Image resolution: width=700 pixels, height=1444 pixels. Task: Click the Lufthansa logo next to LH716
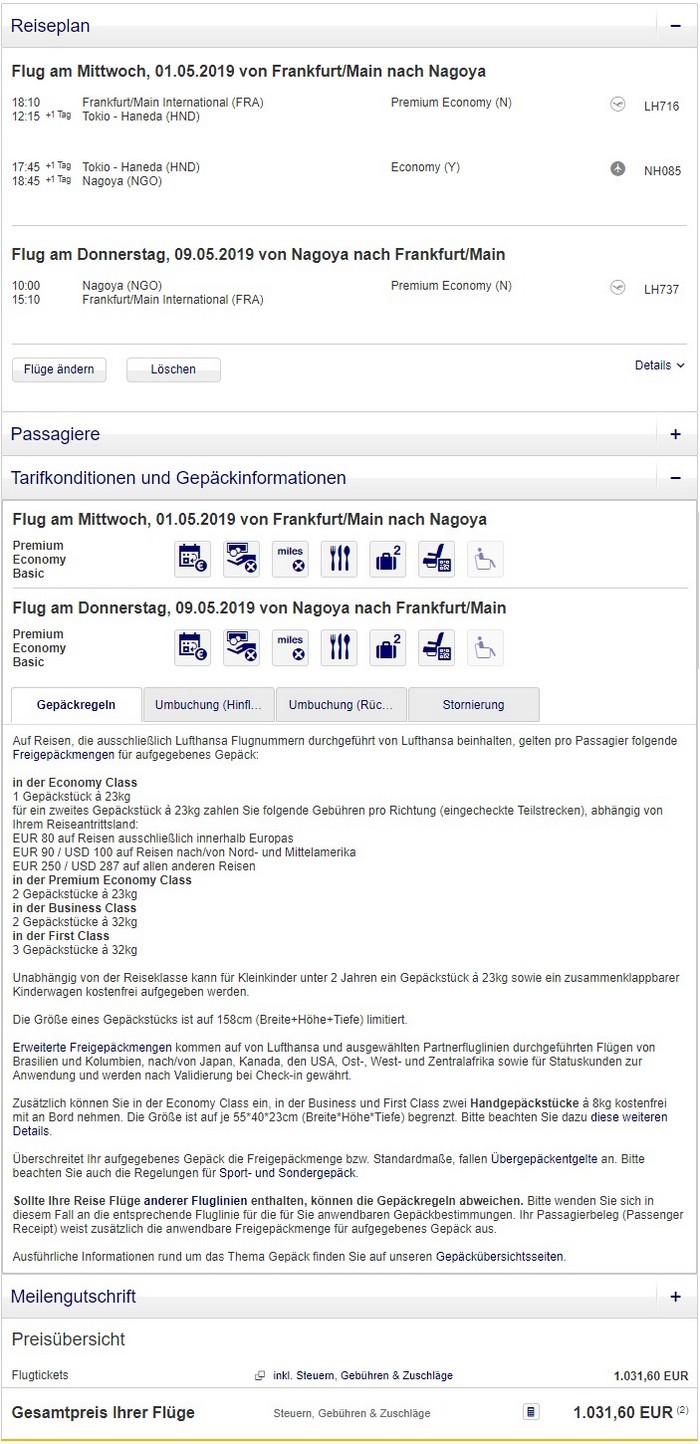coord(618,103)
